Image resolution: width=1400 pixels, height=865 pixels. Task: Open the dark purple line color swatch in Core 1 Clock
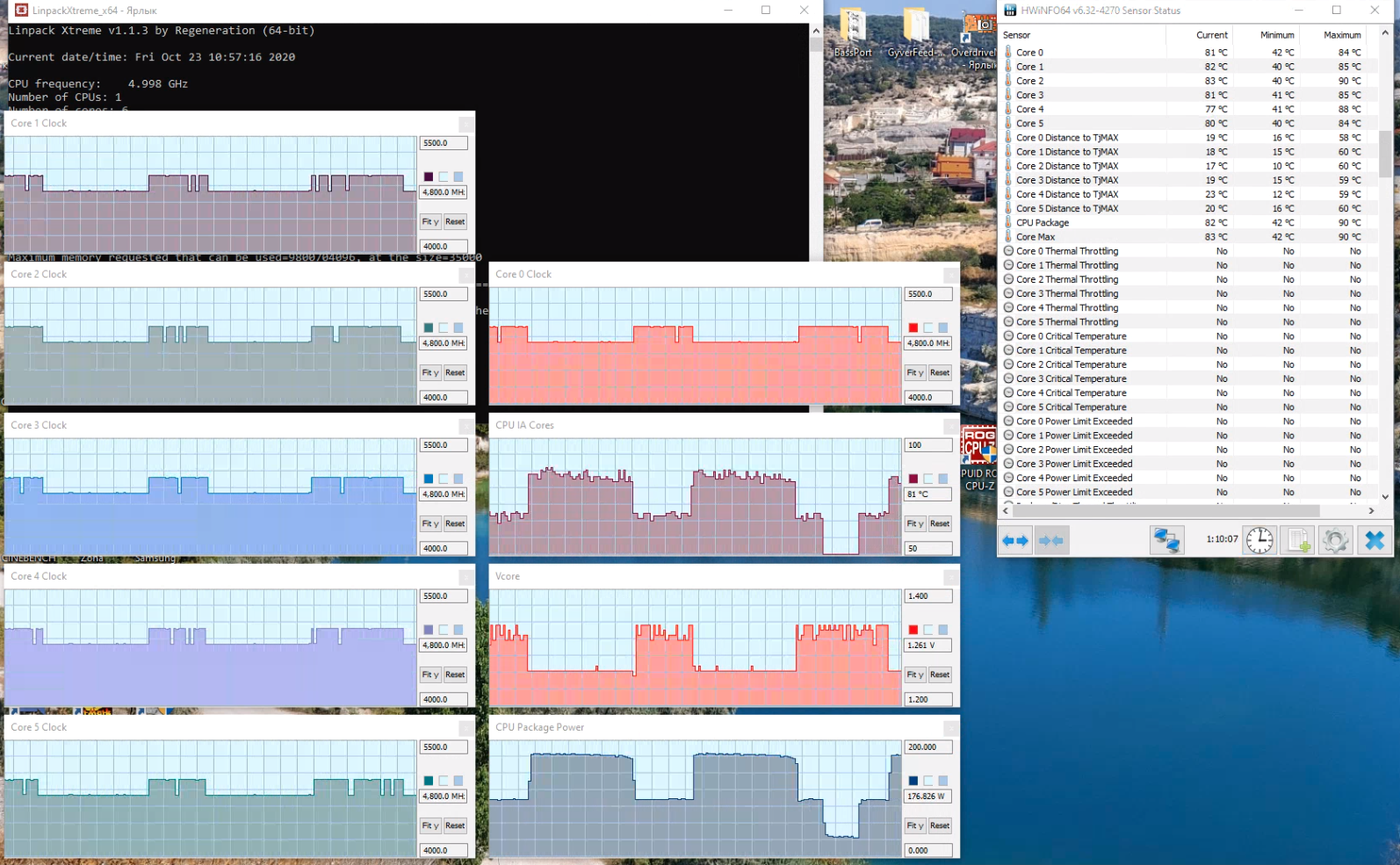(429, 177)
